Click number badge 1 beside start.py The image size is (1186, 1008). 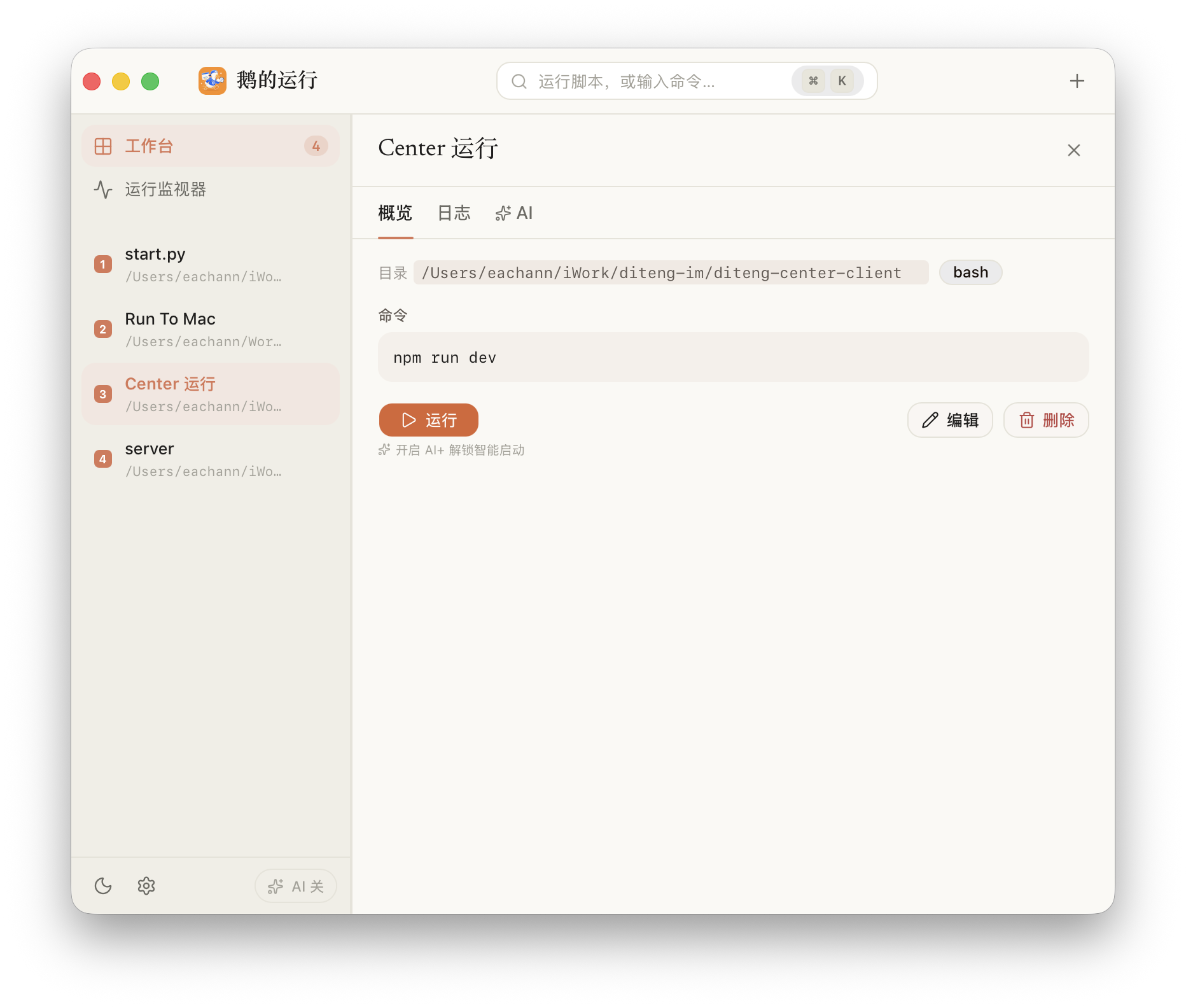(103, 264)
